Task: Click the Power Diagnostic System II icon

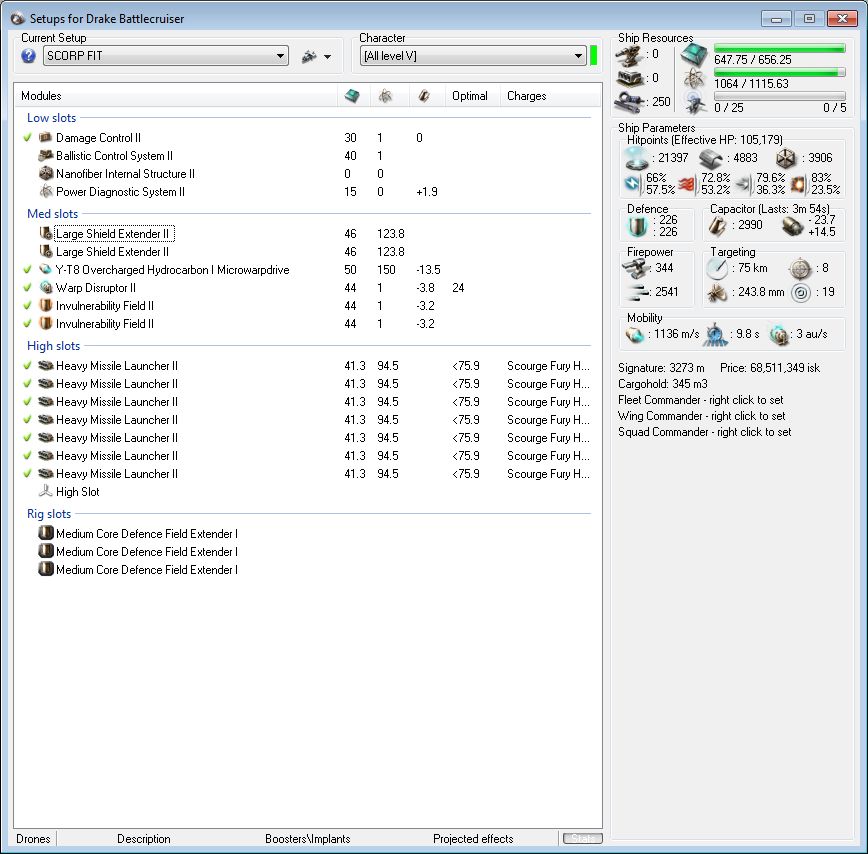Action: click(x=46, y=191)
